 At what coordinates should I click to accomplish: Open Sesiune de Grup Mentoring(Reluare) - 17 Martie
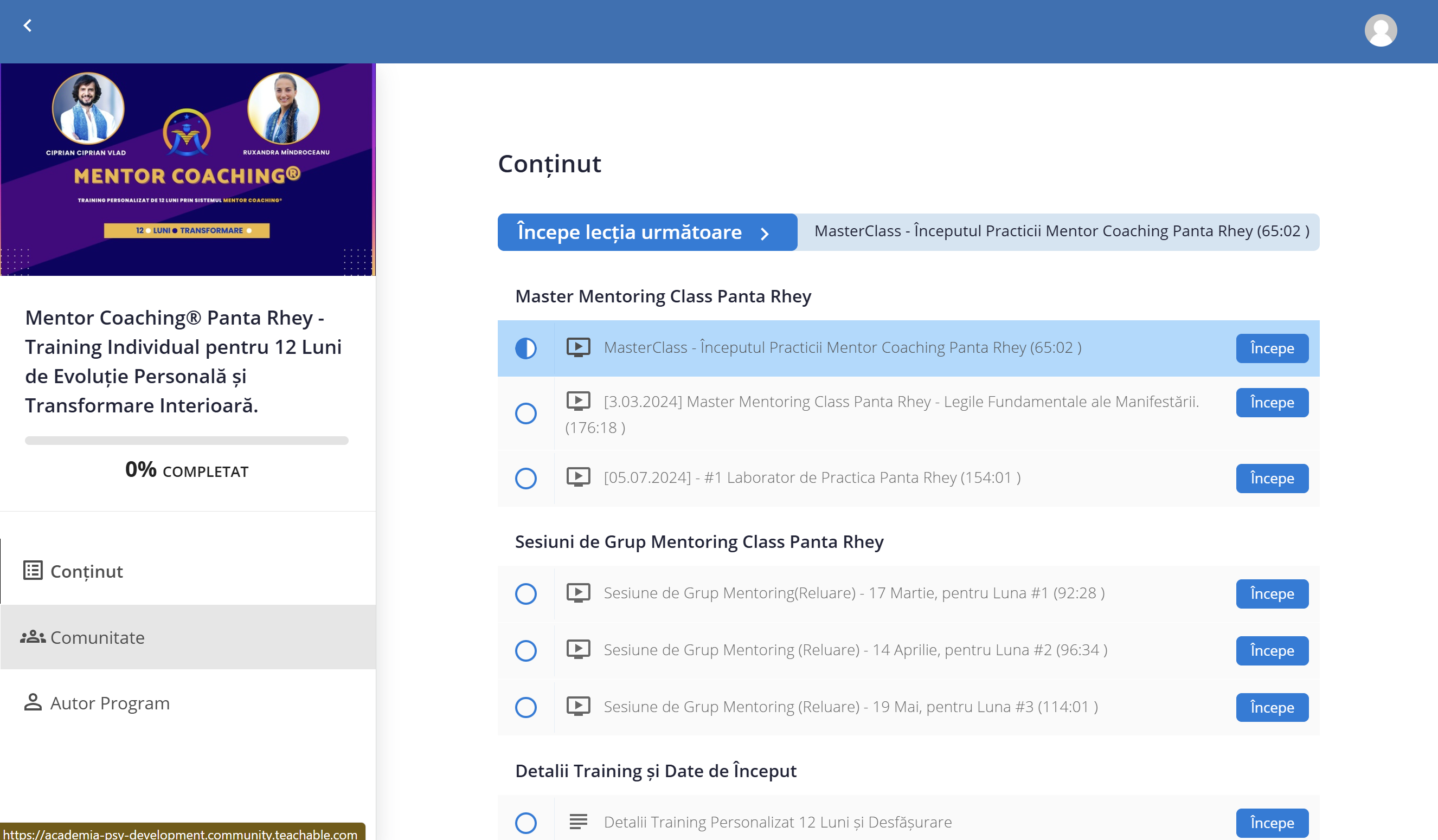point(854,593)
